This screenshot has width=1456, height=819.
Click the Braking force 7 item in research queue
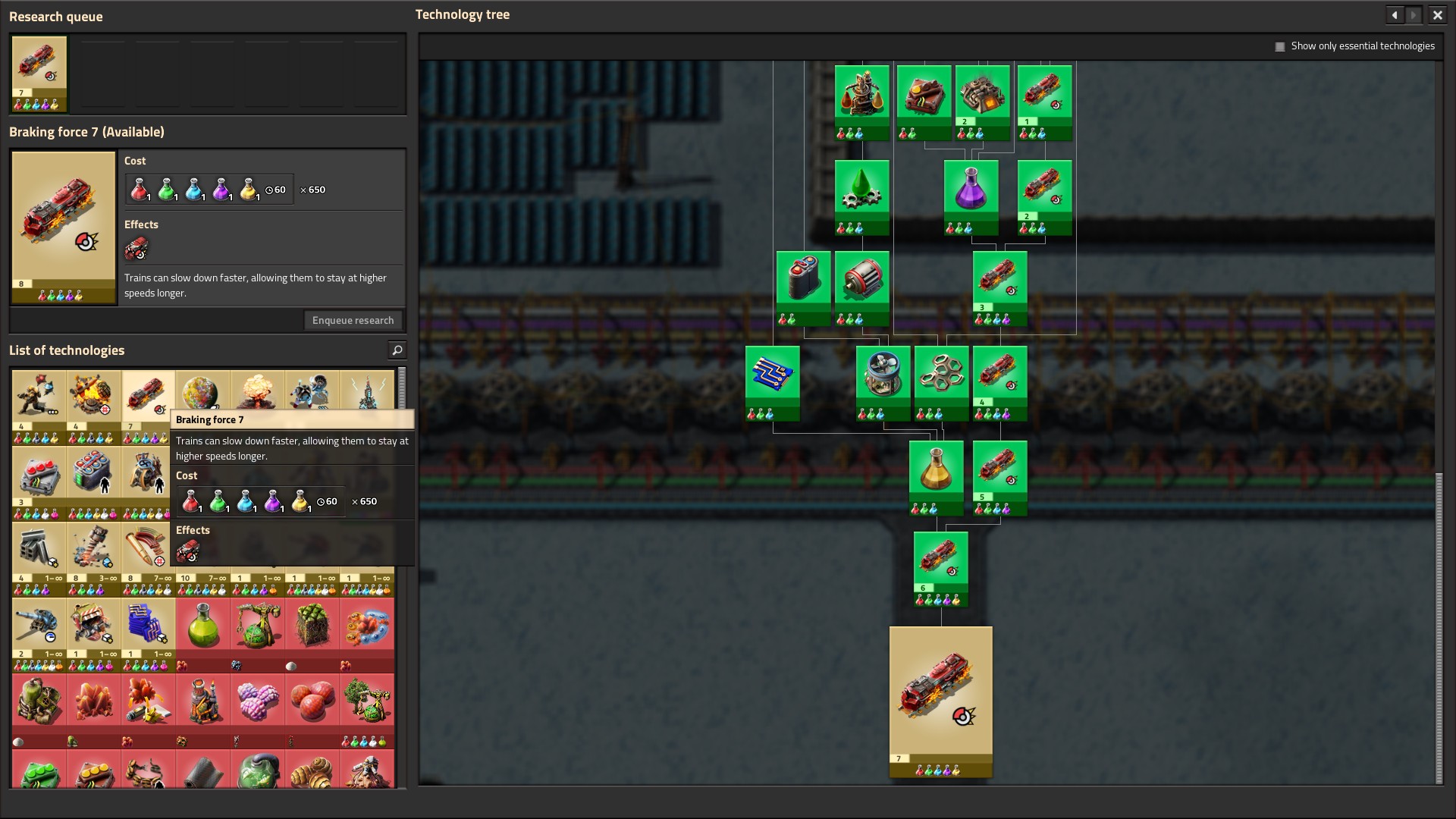click(39, 74)
